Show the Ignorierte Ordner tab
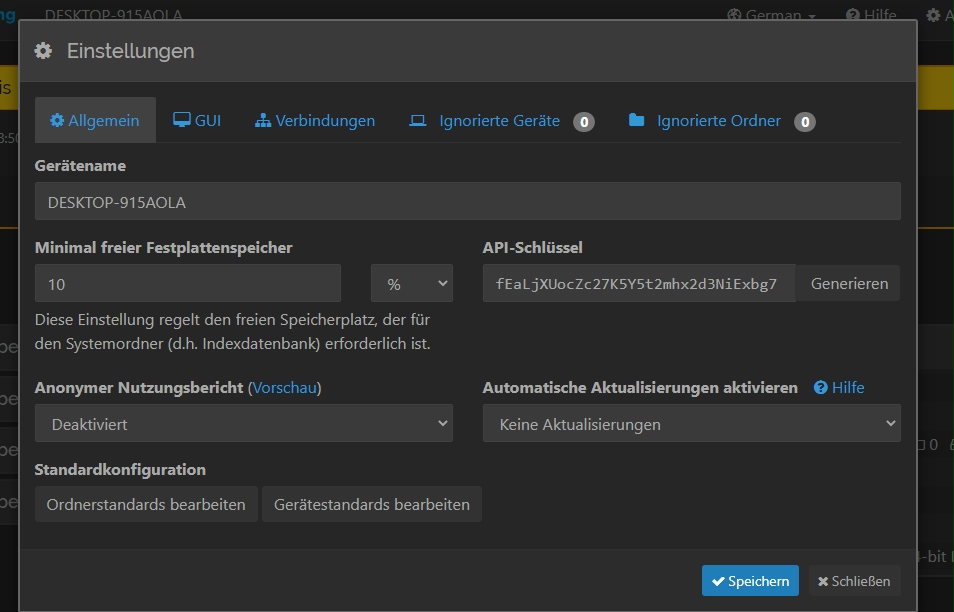 point(722,120)
